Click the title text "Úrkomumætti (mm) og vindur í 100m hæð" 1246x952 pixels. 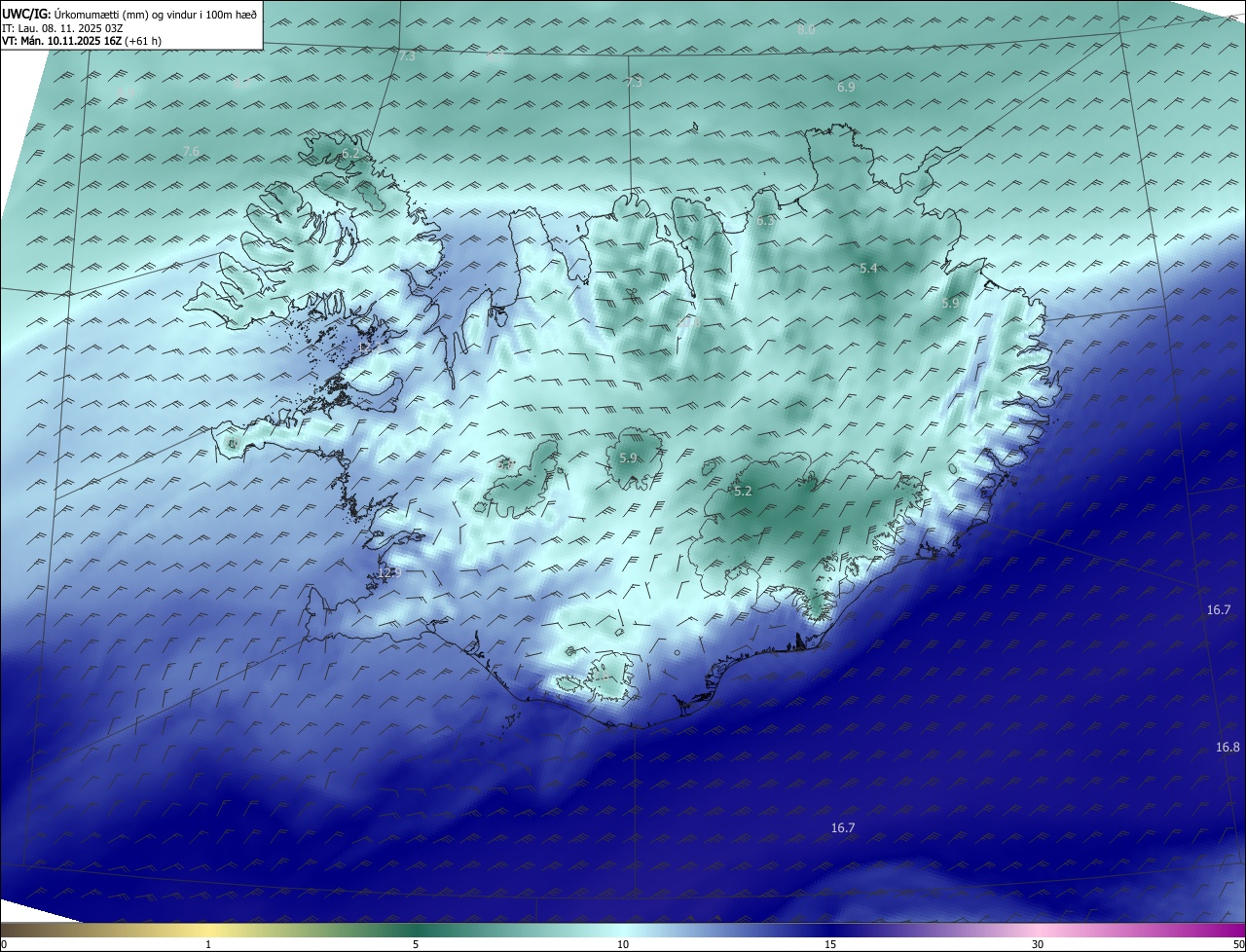(x=156, y=14)
